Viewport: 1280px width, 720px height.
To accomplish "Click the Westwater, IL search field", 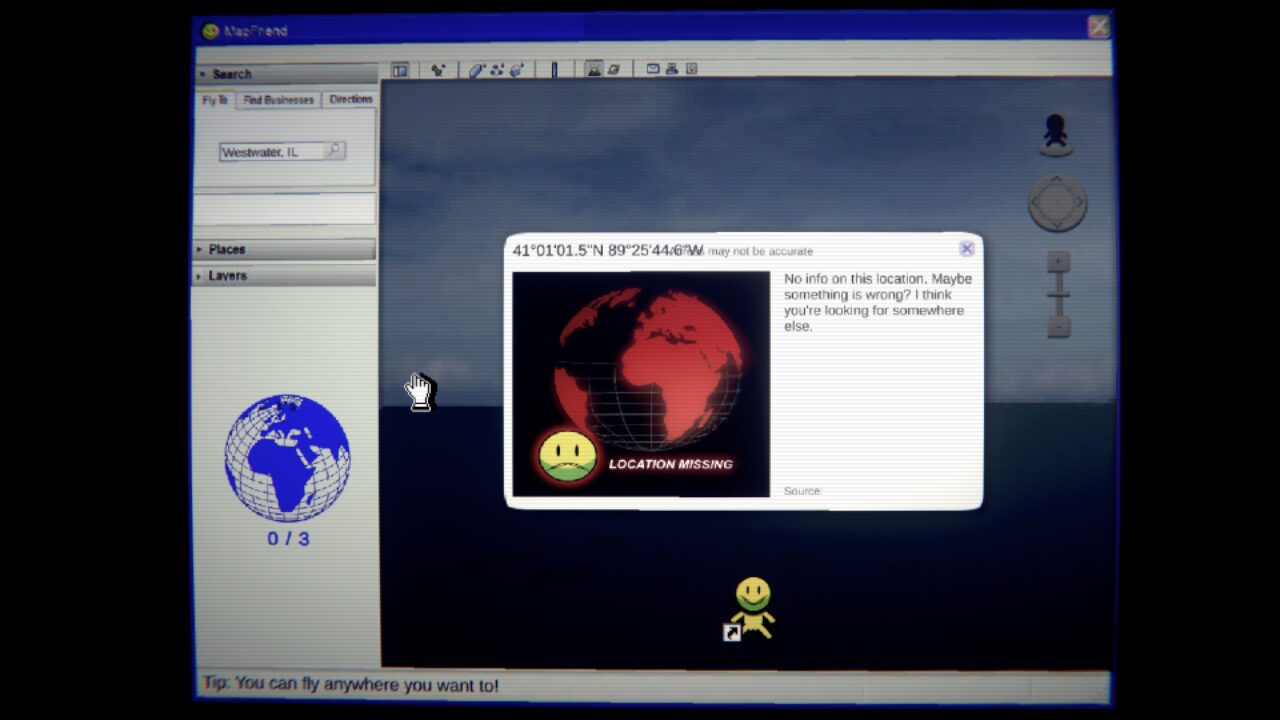I will click(x=271, y=152).
